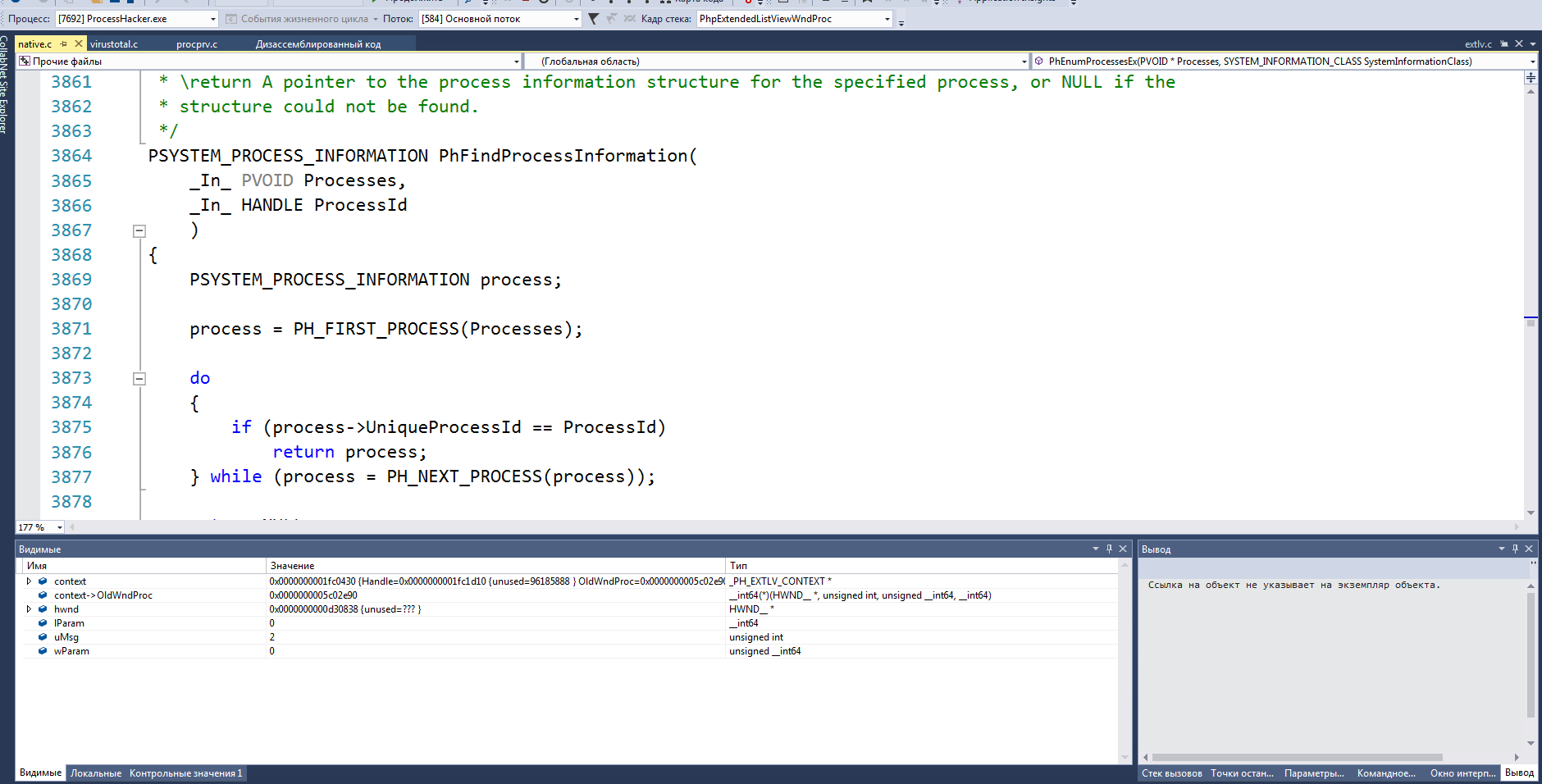
Task: Open the 'События жизненного цикла' lifecycle events button
Action: coord(303,18)
